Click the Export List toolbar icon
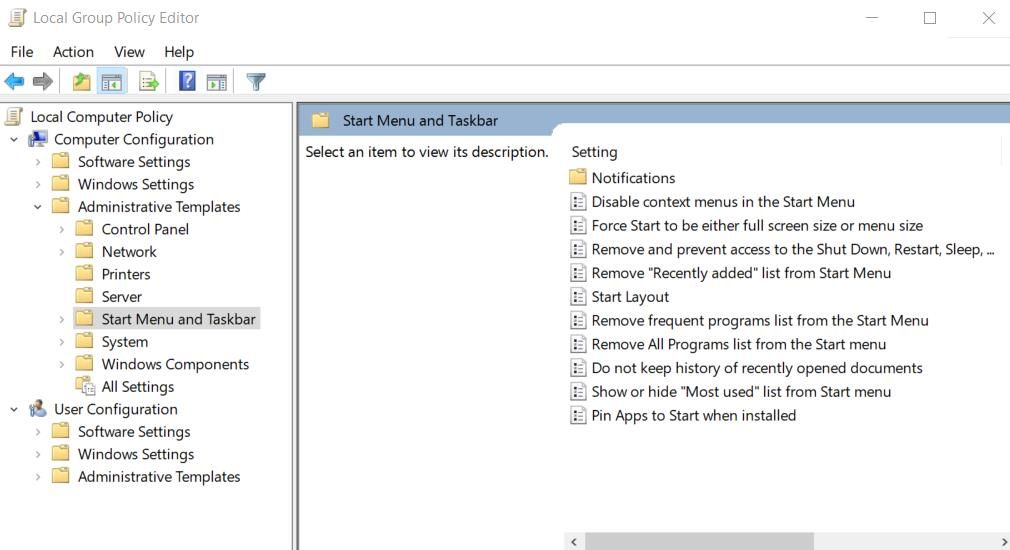 [149, 82]
